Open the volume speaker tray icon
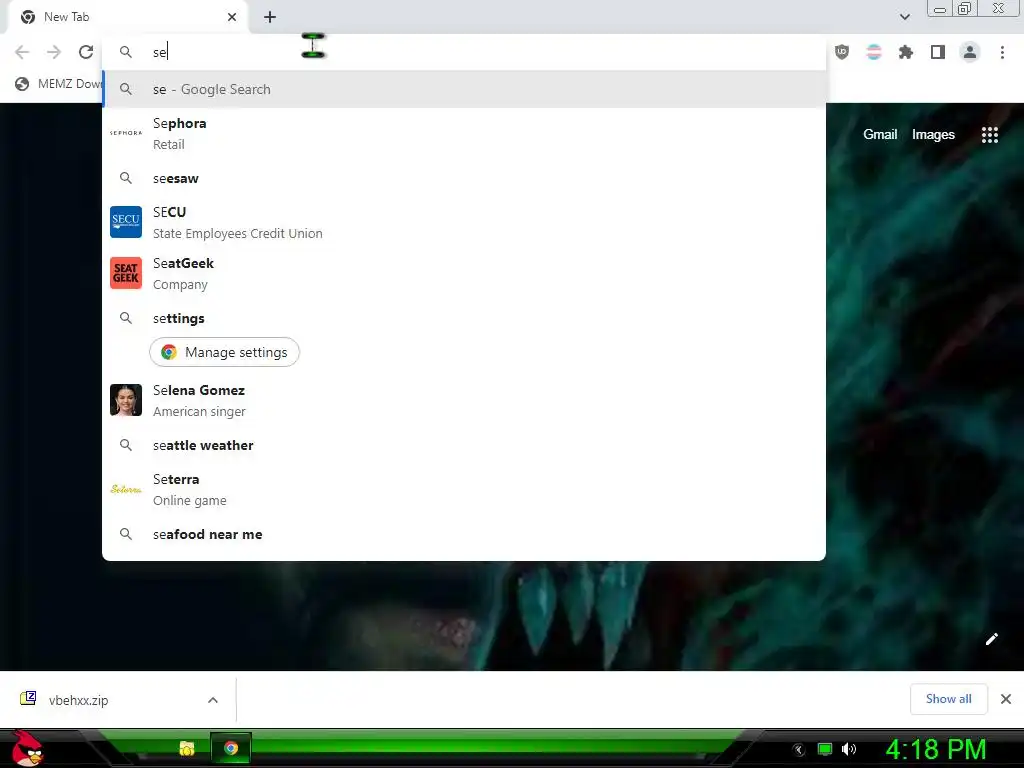Screen dimensions: 1024x768 pos(849,749)
